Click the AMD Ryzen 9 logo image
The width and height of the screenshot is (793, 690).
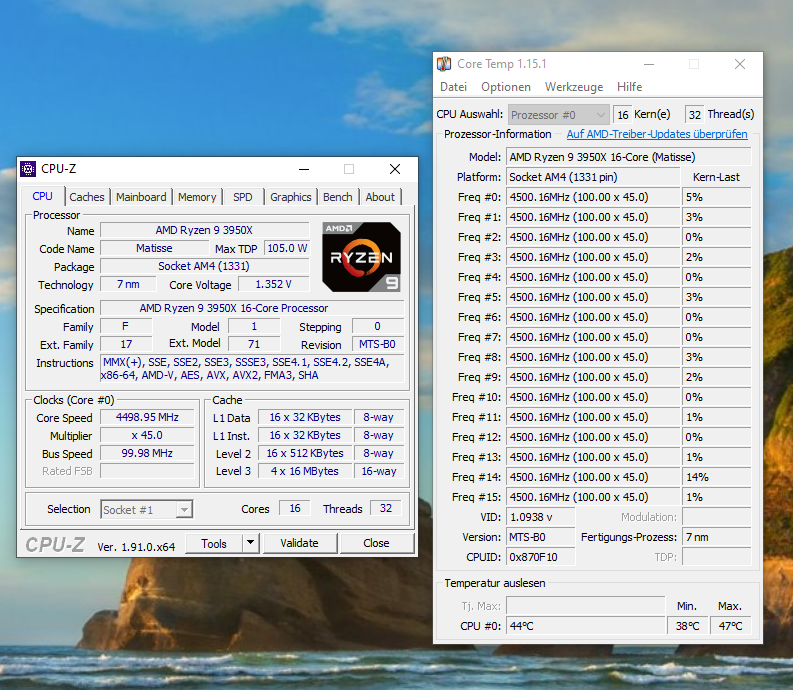point(362,257)
